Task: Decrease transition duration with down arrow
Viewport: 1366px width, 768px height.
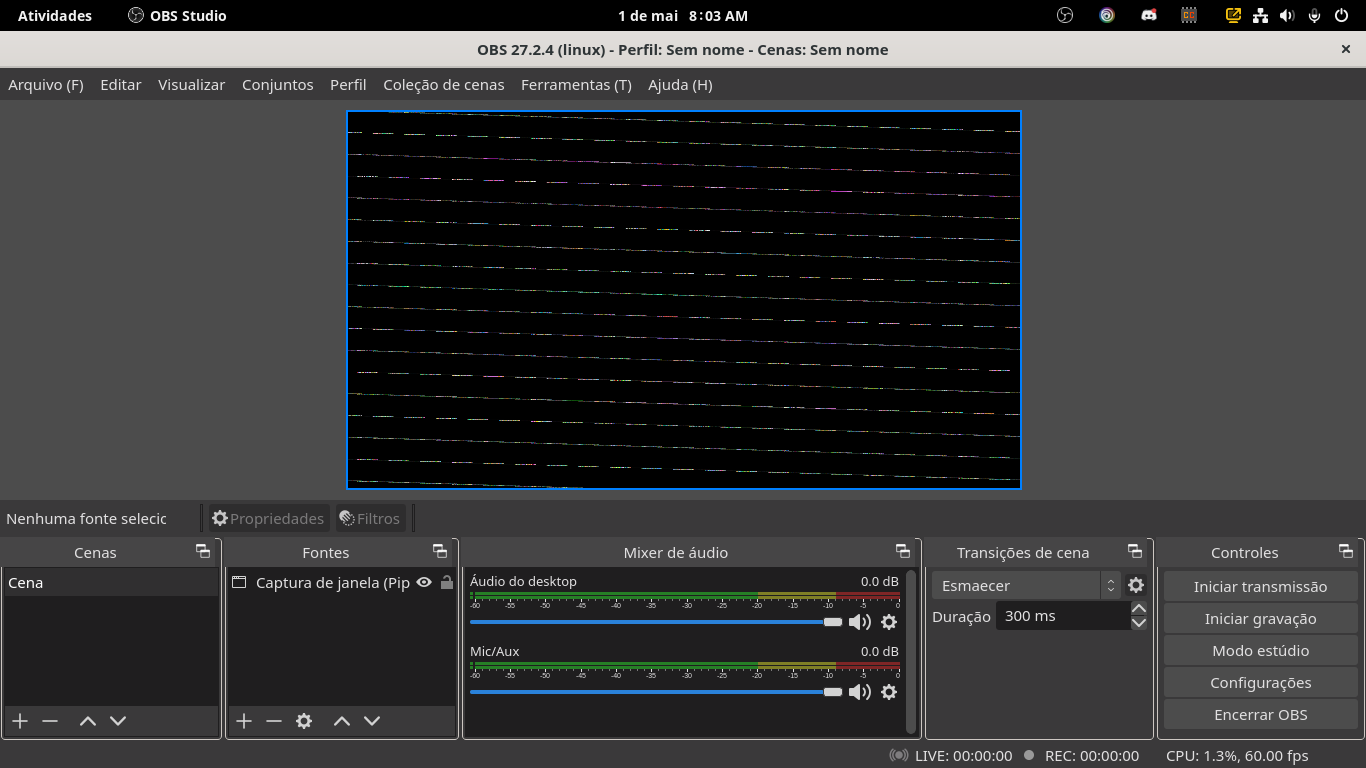Action: click(1138, 622)
